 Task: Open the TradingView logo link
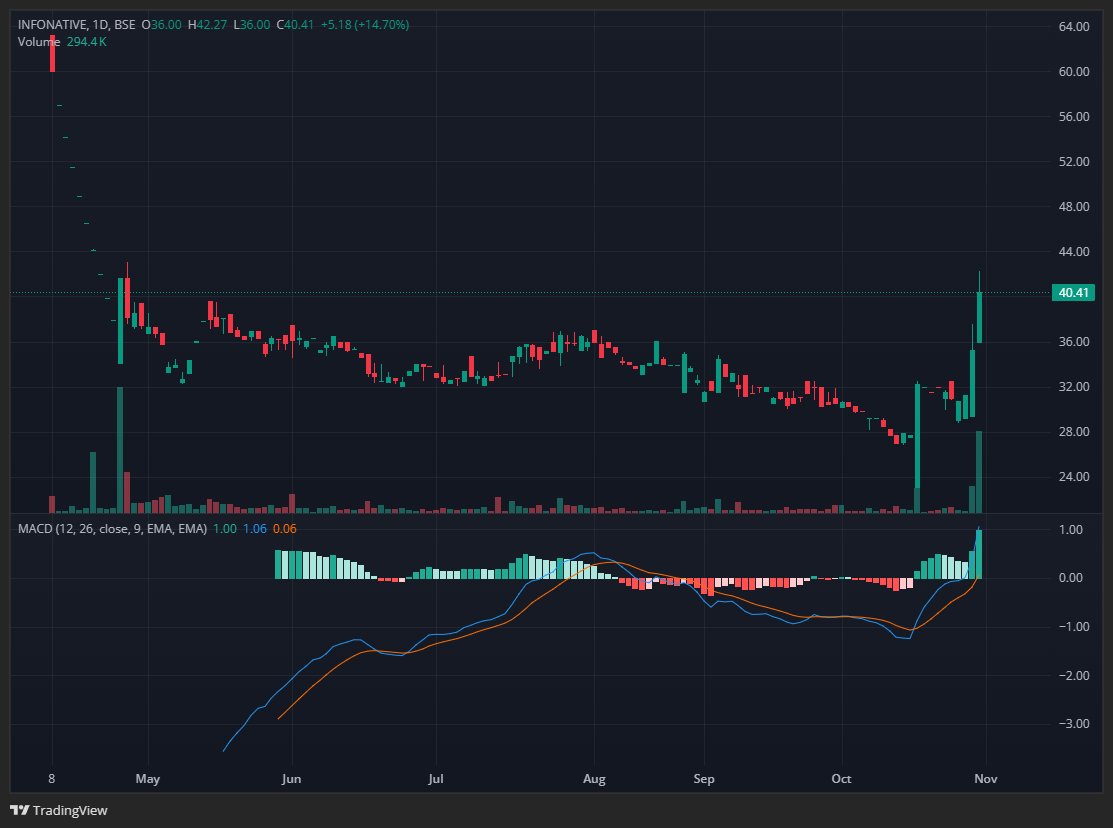pyautogui.click(x=59, y=810)
